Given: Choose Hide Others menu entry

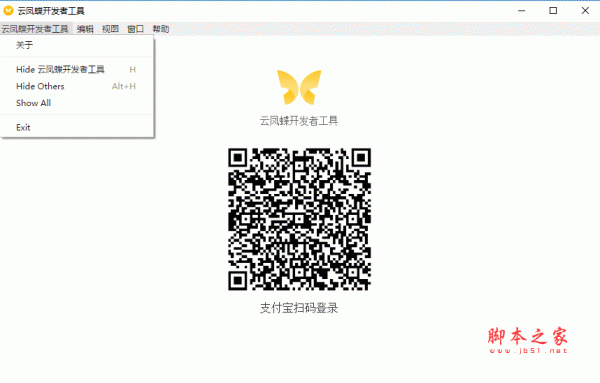Looking at the screenshot, I should tap(77, 86).
